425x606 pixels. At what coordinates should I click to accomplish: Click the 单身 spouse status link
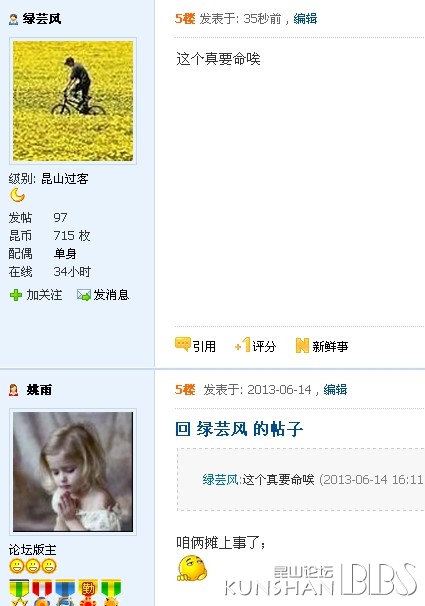65,254
